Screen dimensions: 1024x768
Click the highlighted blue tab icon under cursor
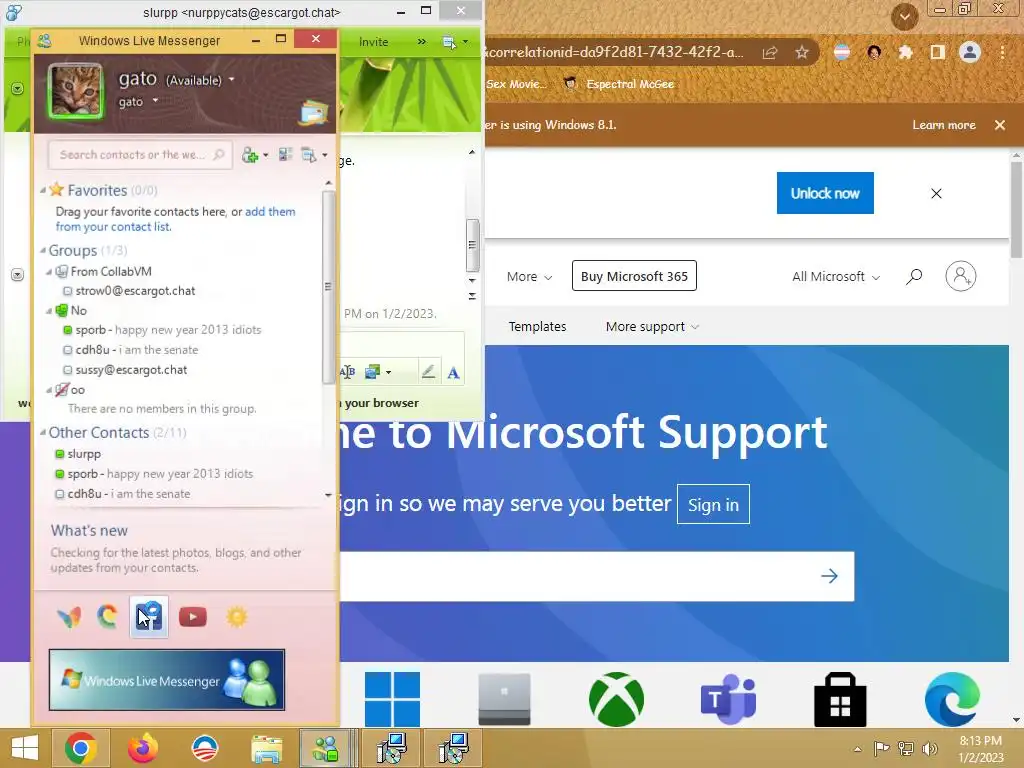(x=149, y=616)
